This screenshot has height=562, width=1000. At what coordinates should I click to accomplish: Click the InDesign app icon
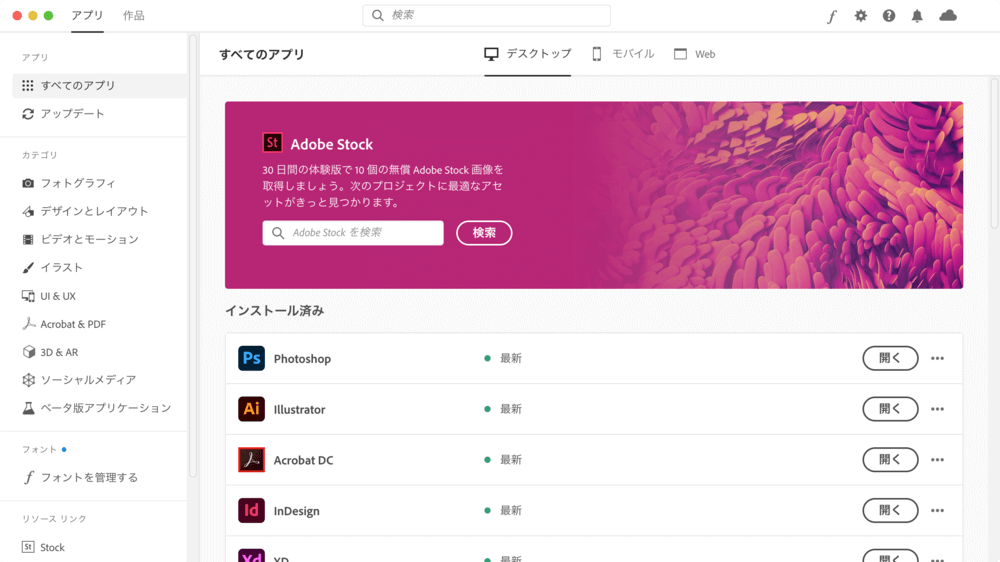click(251, 510)
